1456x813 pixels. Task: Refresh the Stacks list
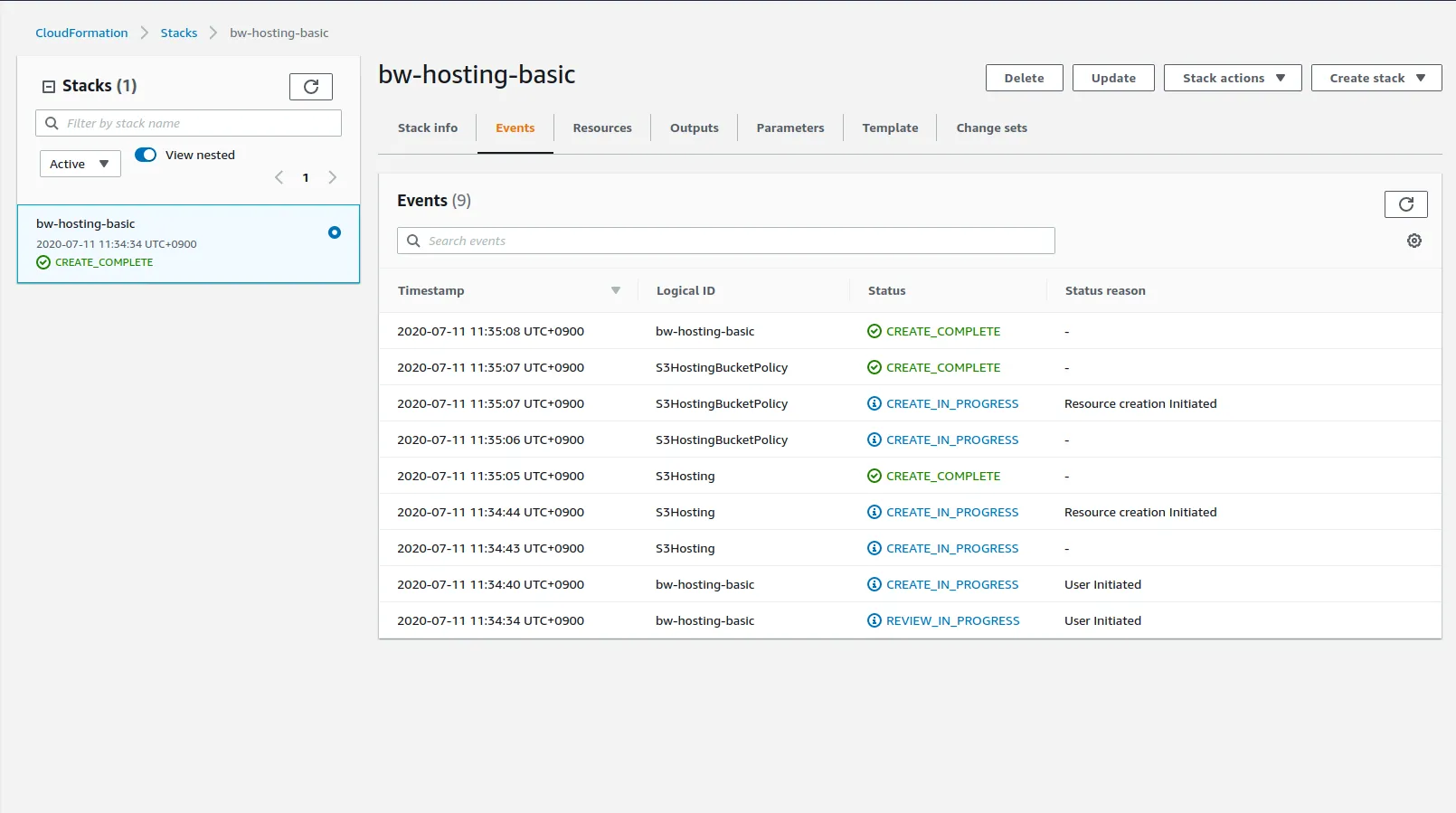point(311,87)
